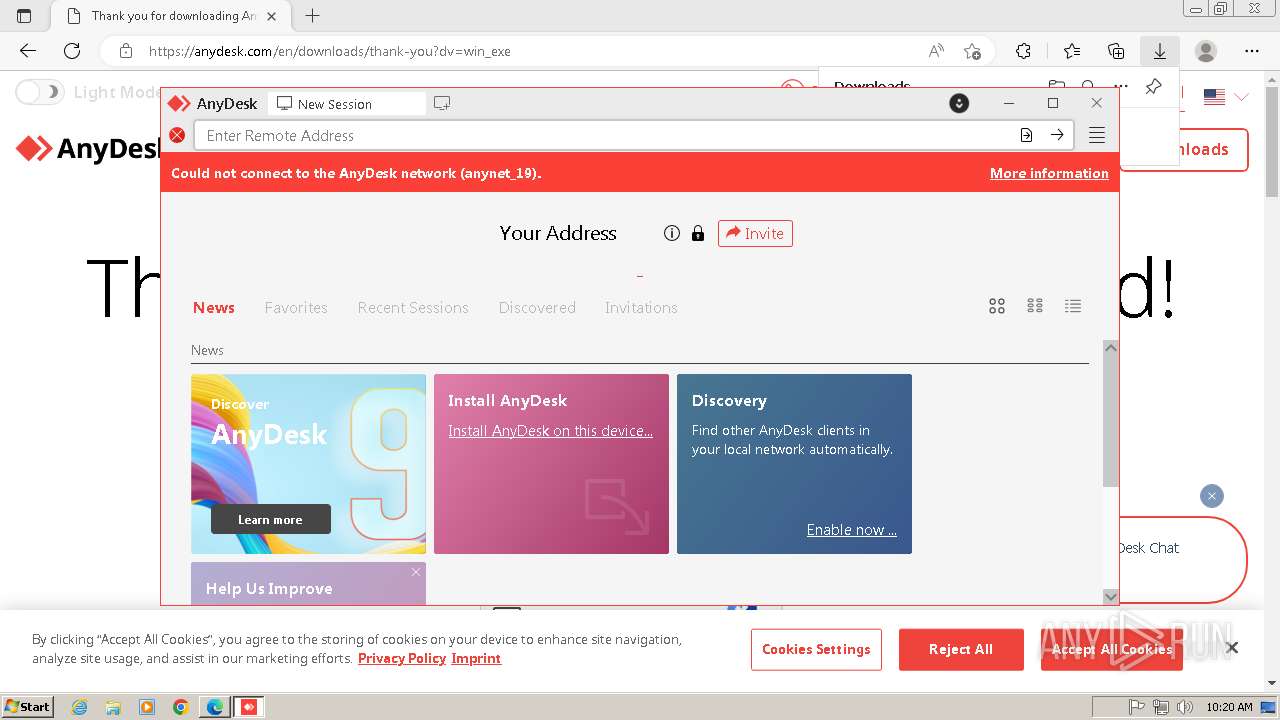Close the cookie consent banner
Screen dimensions: 1280x720
[x=1232, y=648]
